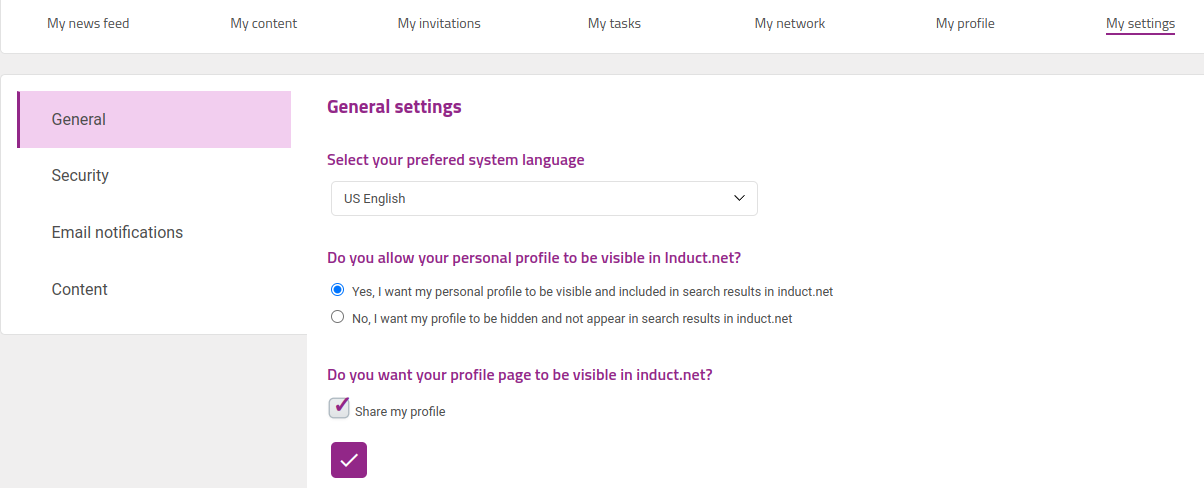
Task: Open the system language dropdown arrow
Action: [739, 198]
